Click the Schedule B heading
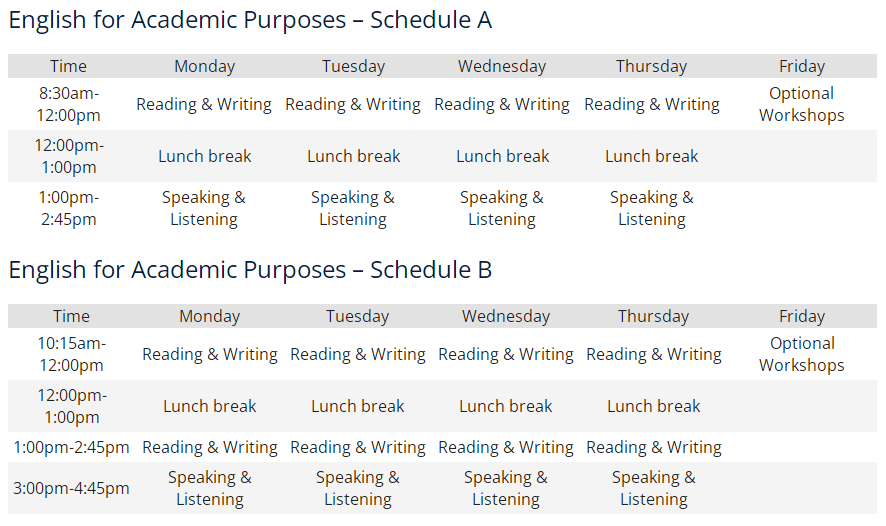Viewport: 886px width, 526px height. tap(250, 270)
